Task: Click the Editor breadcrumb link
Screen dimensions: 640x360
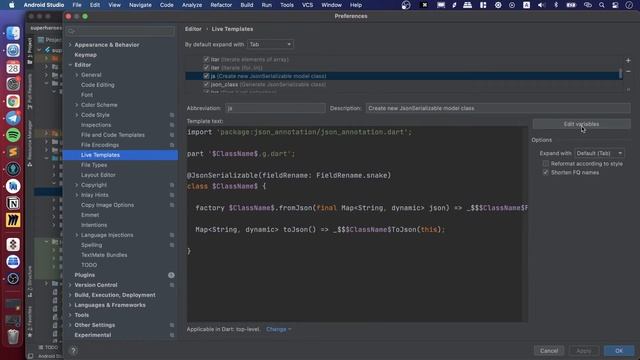Action: point(193,29)
